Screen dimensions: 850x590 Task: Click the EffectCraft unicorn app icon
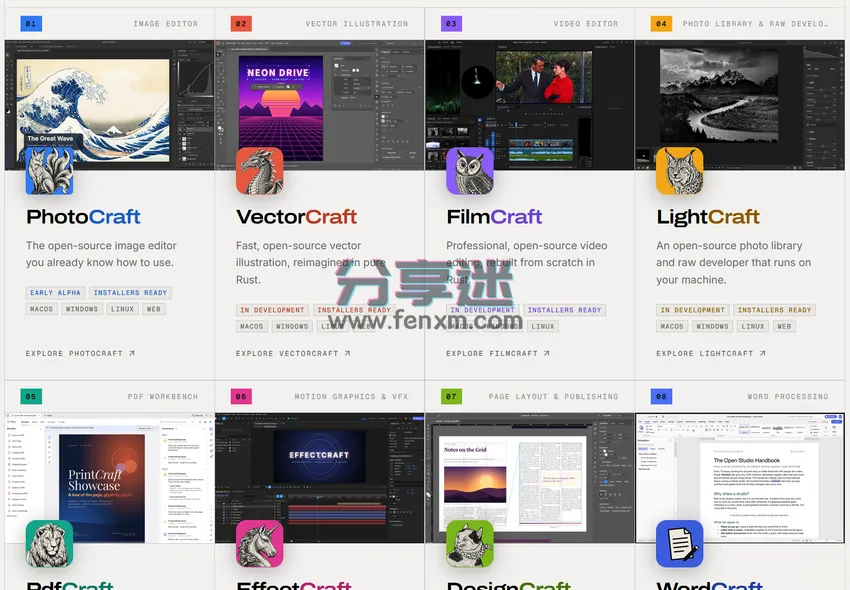click(260, 544)
